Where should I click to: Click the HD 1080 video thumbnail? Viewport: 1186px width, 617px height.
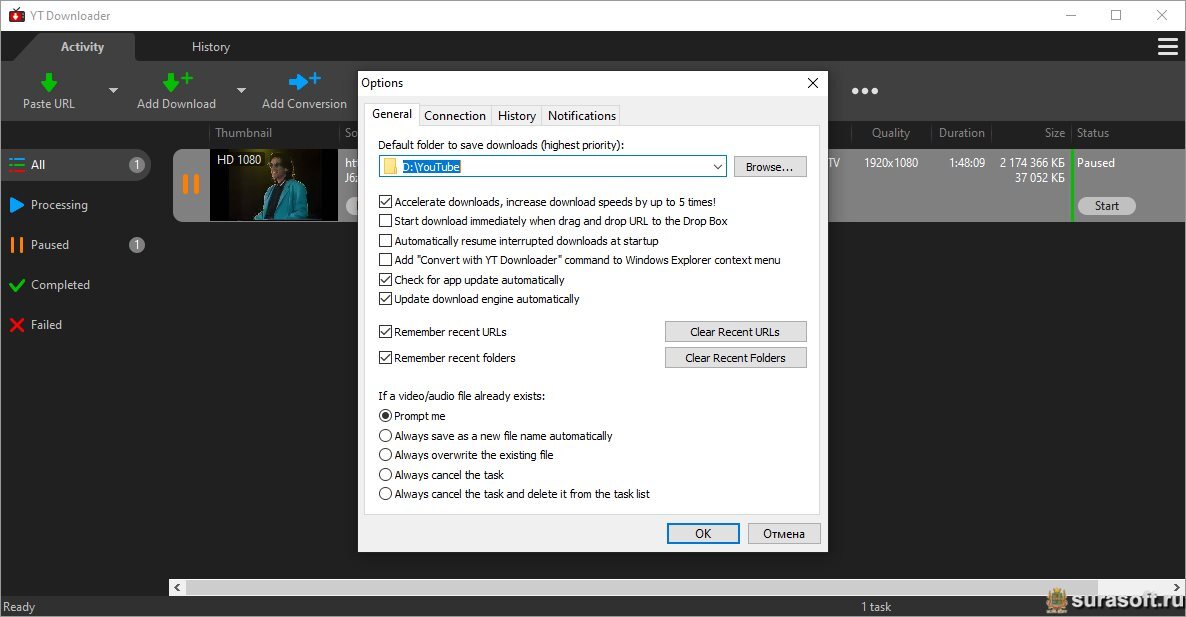pyautogui.click(x=274, y=185)
